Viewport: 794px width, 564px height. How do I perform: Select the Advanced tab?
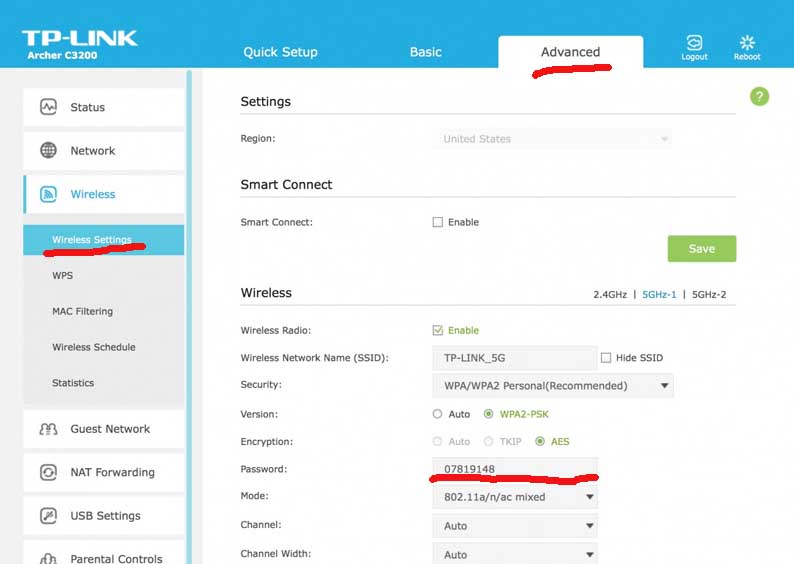coord(571,52)
